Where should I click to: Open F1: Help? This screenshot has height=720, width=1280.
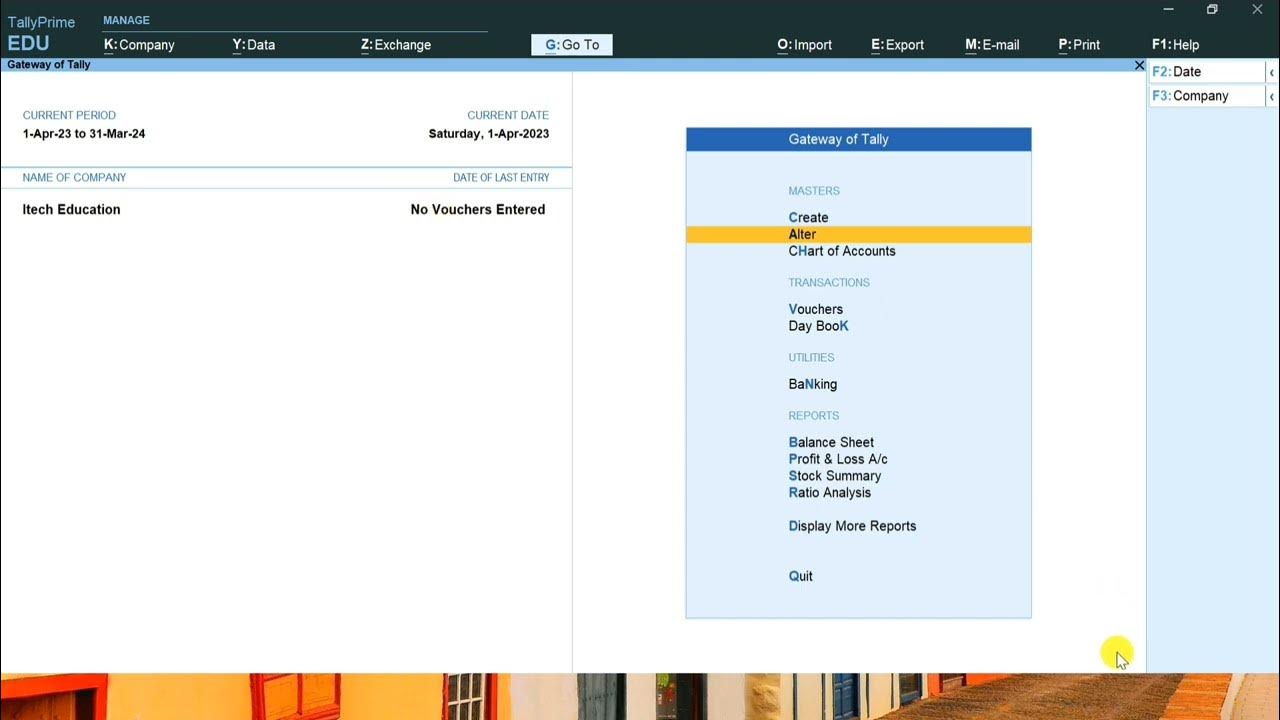click(x=1175, y=45)
